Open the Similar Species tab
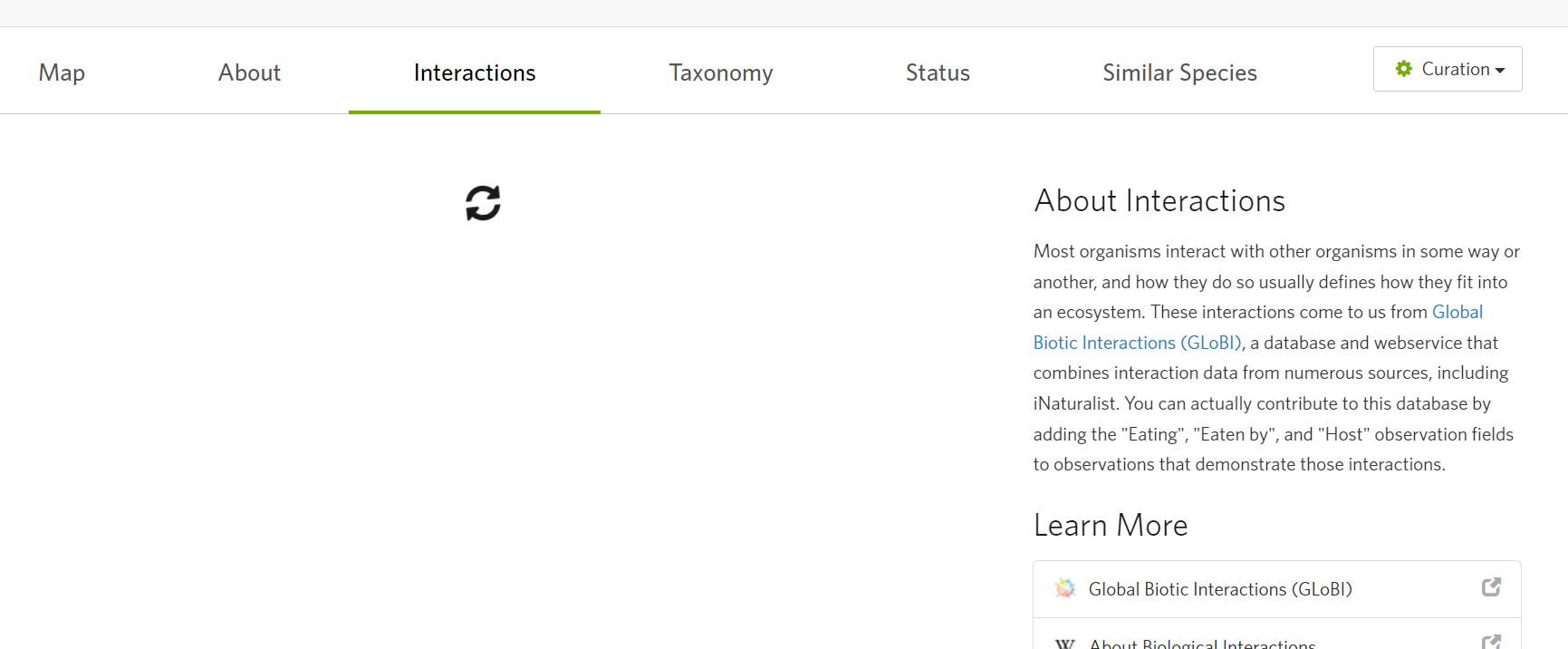This screenshot has width=1568, height=649. tap(1179, 73)
